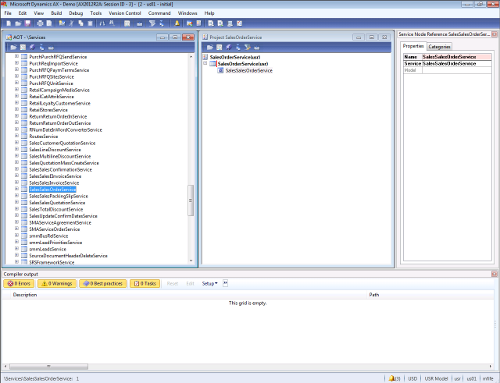Image resolution: width=500 pixels, height=383 pixels.
Task: Click the Cut scissors icon in main toolbar
Action: pyautogui.click(x=71, y=23)
